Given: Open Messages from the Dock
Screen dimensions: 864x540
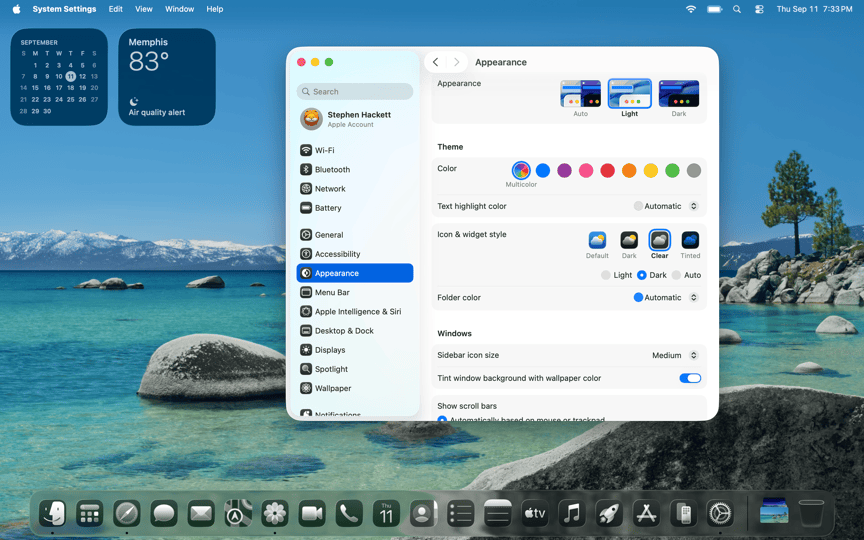Looking at the screenshot, I should click(164, 514).
